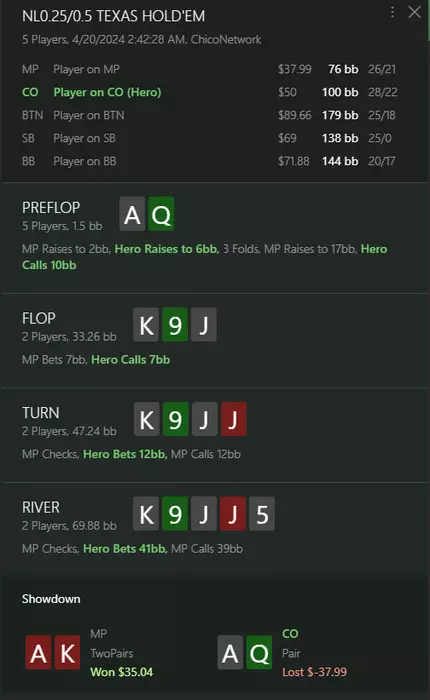The image size is (430, 700).
Task: Click Player on MP name
Action: click(86, 69)
